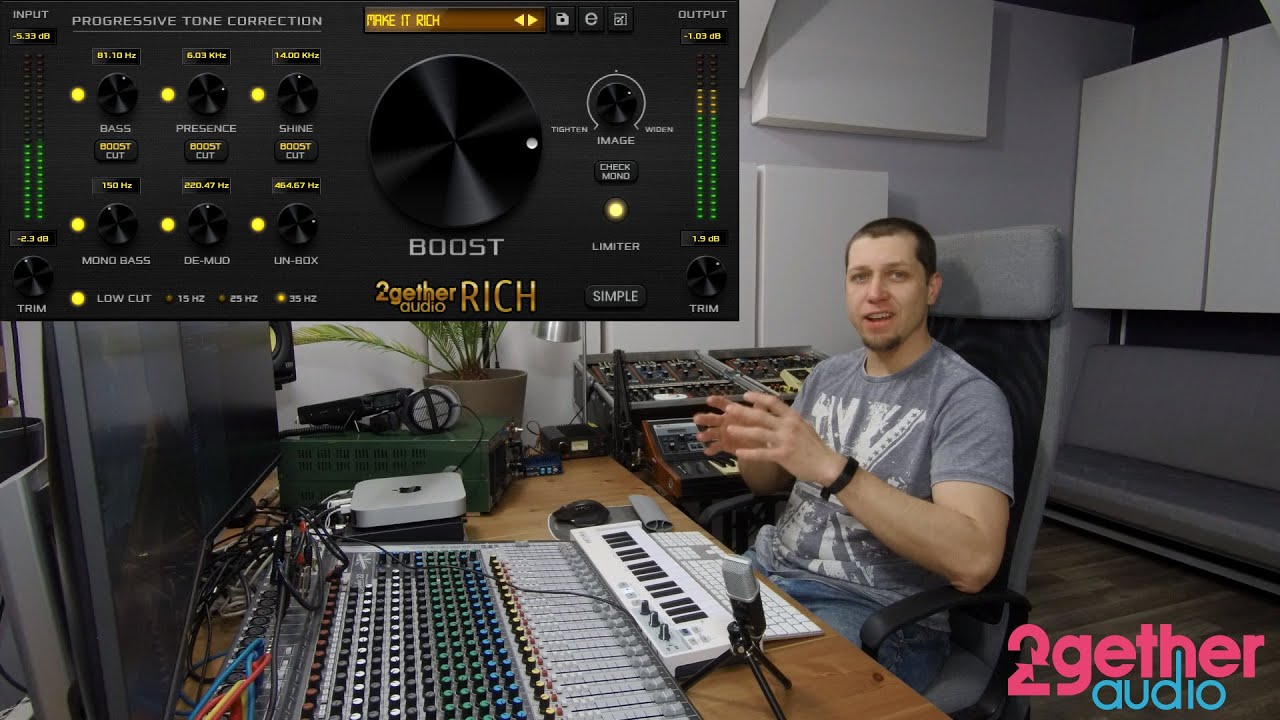This screenshot has height=720, width=1280.
Task: Click the input level readout -5.33 dB
Action: click(x=32, y=36)
